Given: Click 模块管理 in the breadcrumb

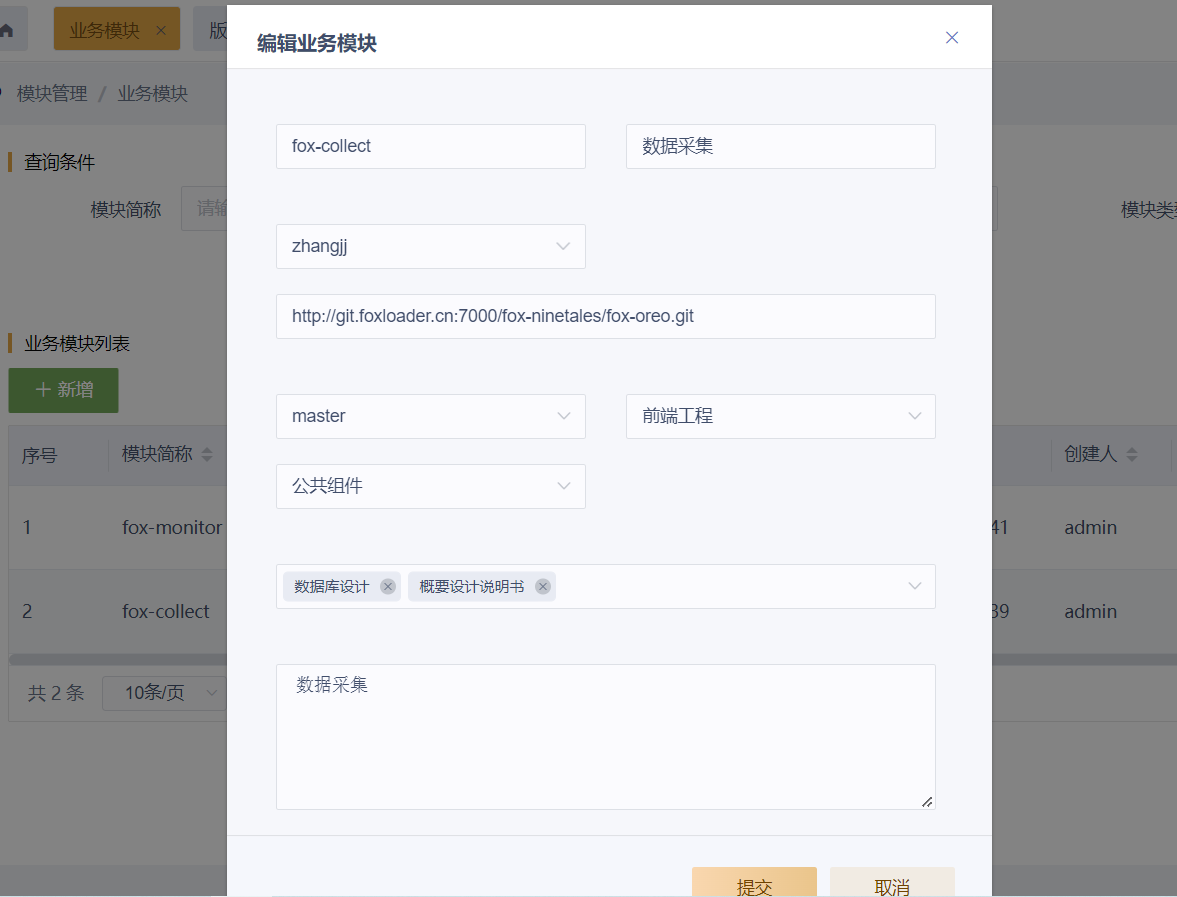Looking at the screenshot, I should (52, 94).
